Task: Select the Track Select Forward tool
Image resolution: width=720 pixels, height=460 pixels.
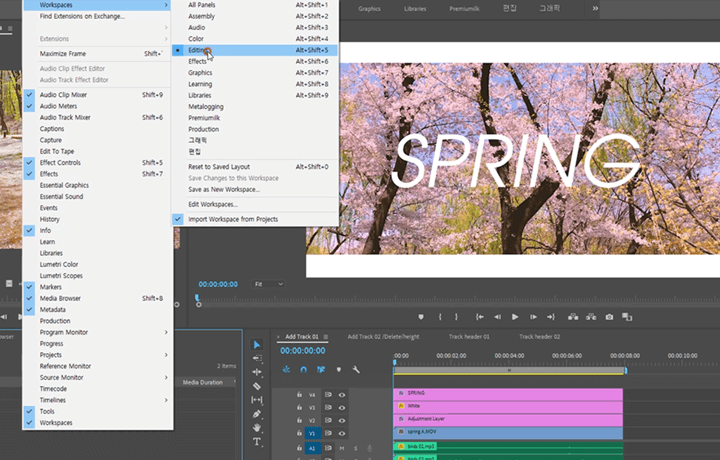Action: (x=257, y=358)
